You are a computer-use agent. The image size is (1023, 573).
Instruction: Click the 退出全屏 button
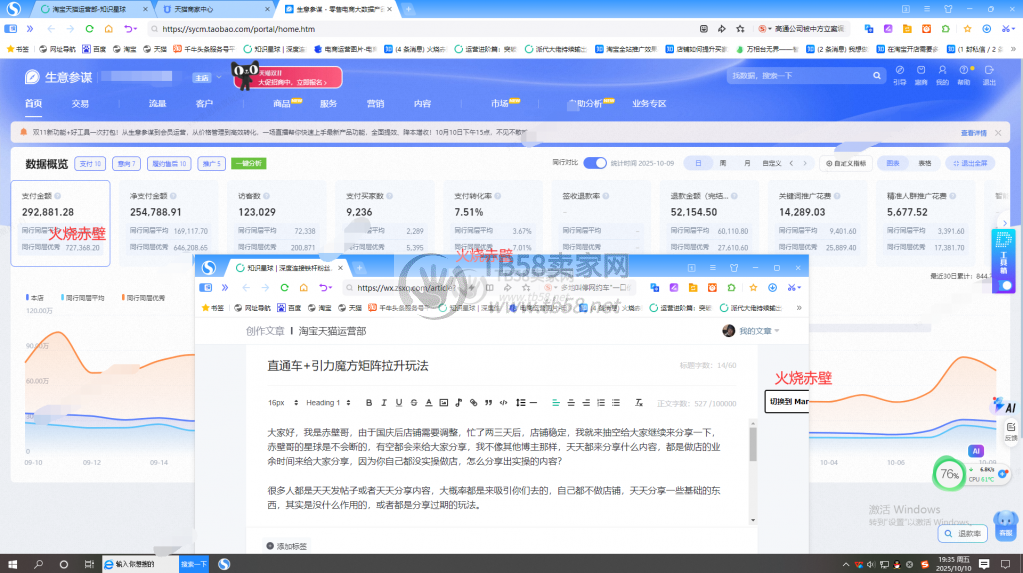970,163
